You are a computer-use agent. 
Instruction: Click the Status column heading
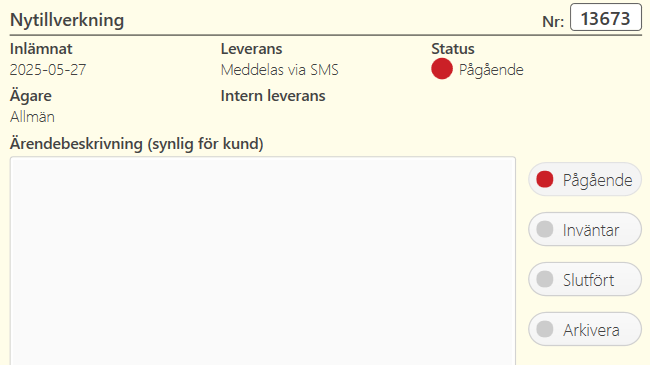pos(453,49)
